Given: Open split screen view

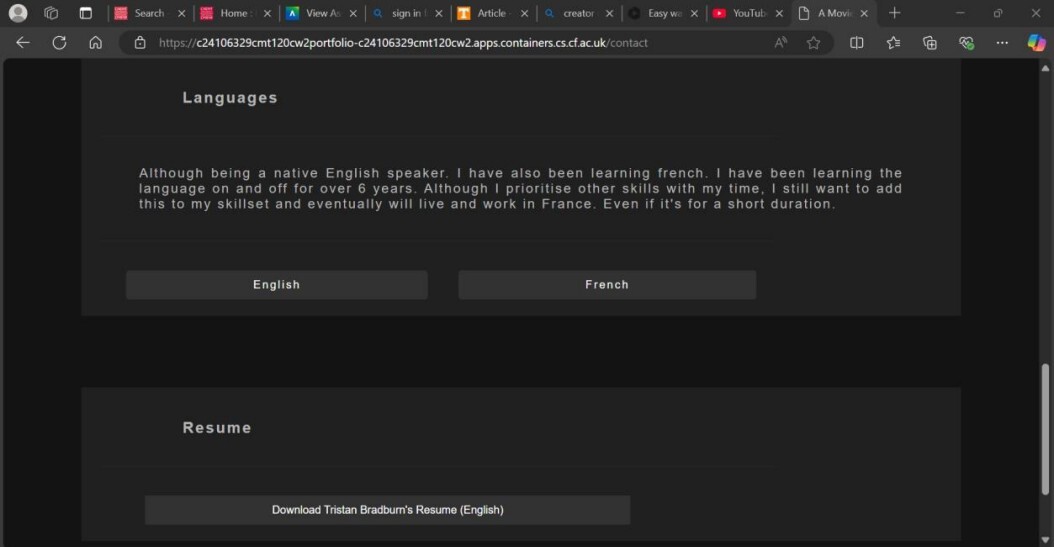Looking at the screenshot, I should tap(856, 42).
